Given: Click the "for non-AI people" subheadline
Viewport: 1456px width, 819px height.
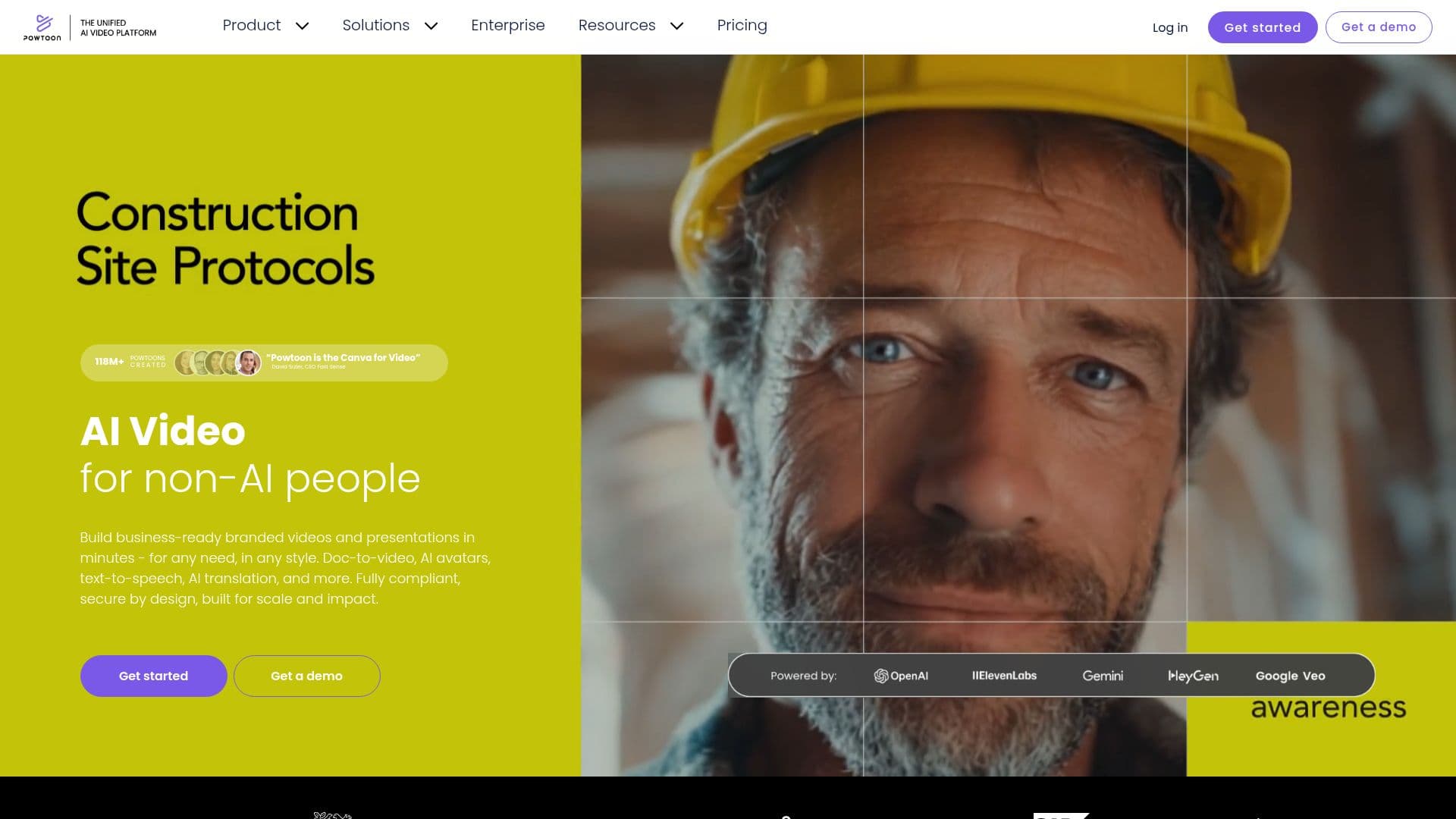Looking at the screenshot, I should coord(249,479).
